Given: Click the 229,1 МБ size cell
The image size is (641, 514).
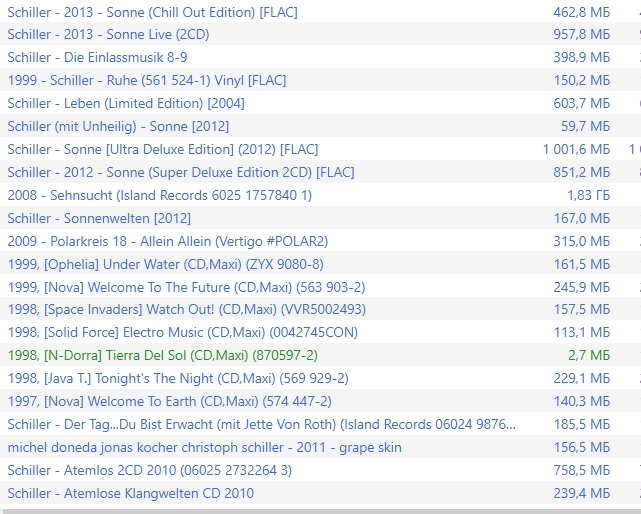Looking at the screenshot, I should pyautogui.click(x=582, y=378).
